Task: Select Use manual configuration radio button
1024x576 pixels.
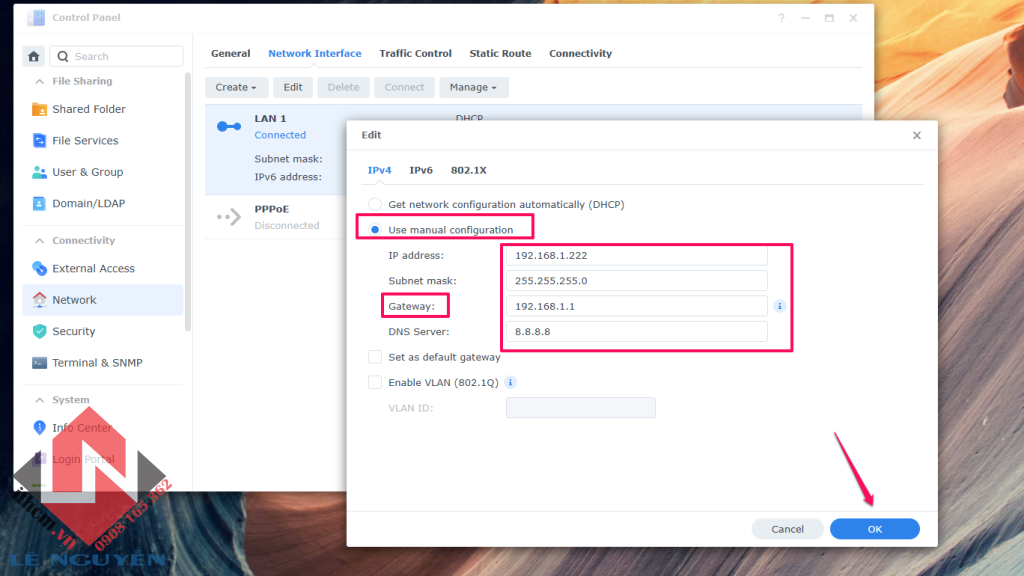Action: click(x=375, y=229)
